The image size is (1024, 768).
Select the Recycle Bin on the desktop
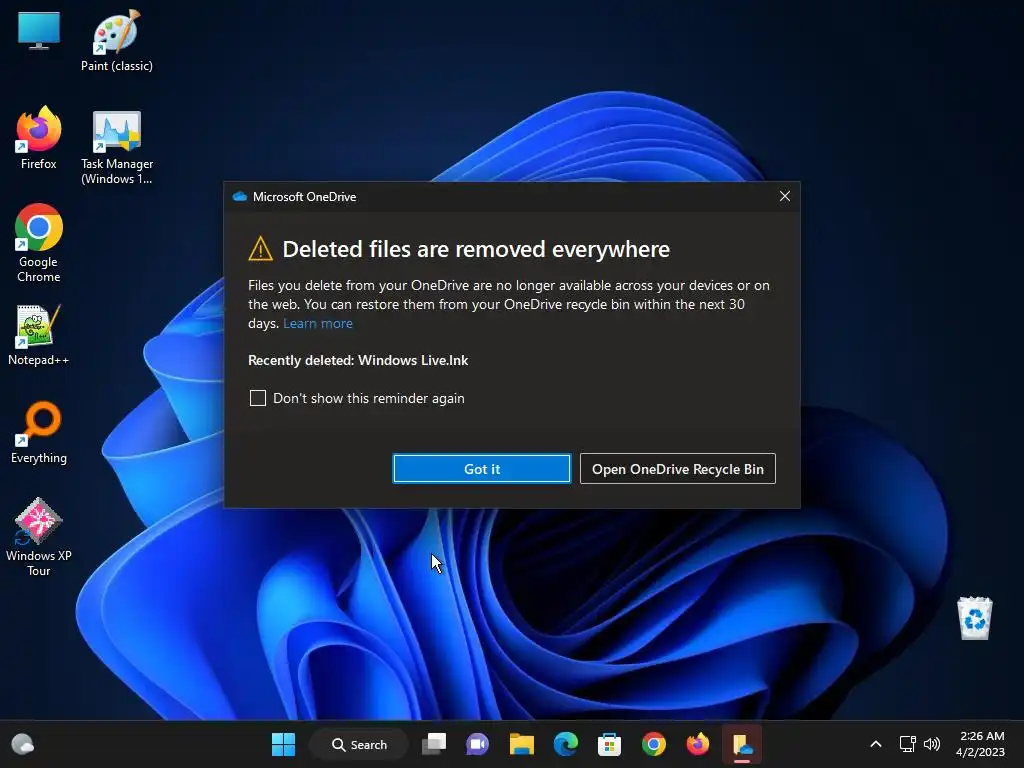click(x=974, y=618)
